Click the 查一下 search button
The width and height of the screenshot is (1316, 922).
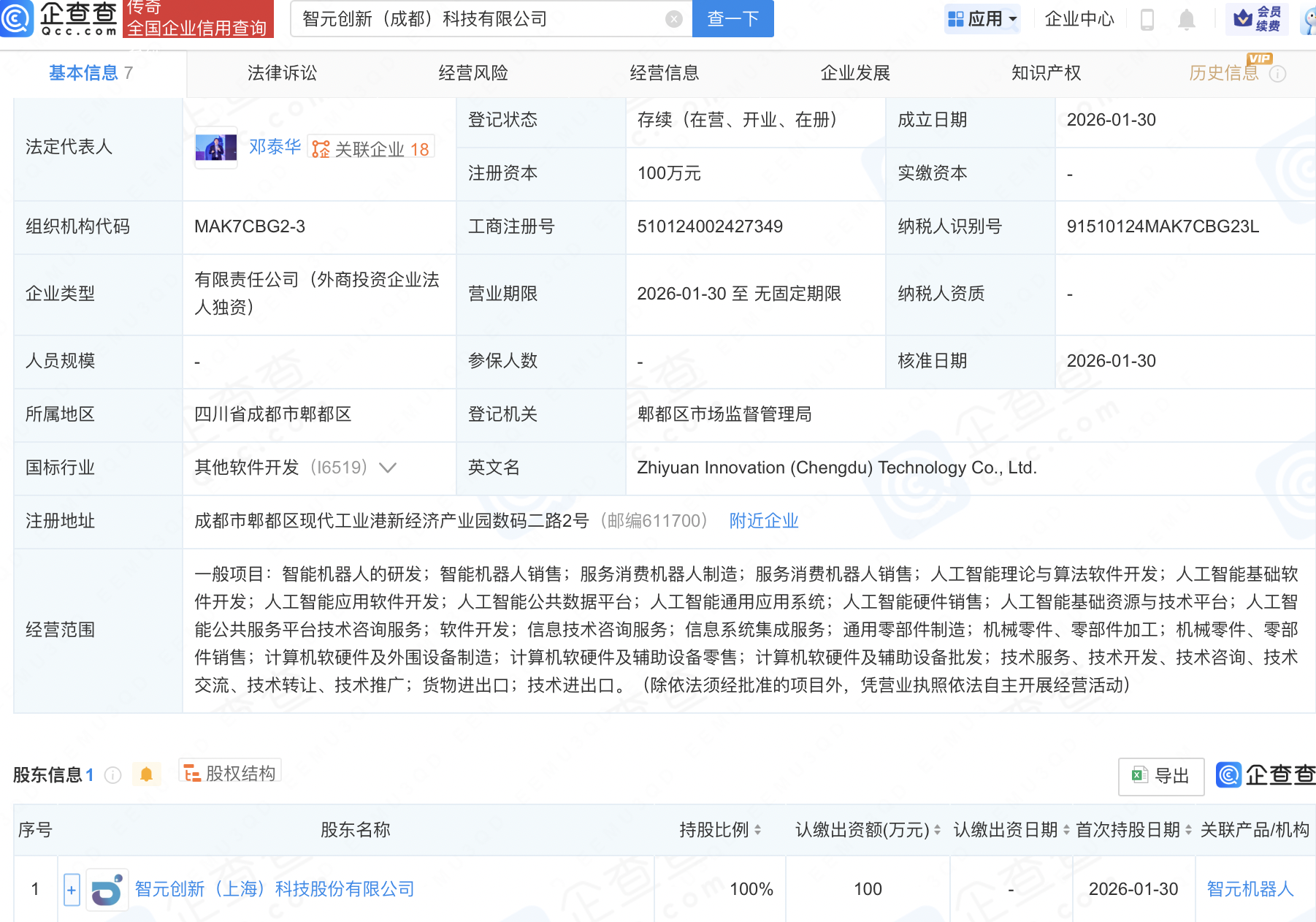[x=732, y=19]
